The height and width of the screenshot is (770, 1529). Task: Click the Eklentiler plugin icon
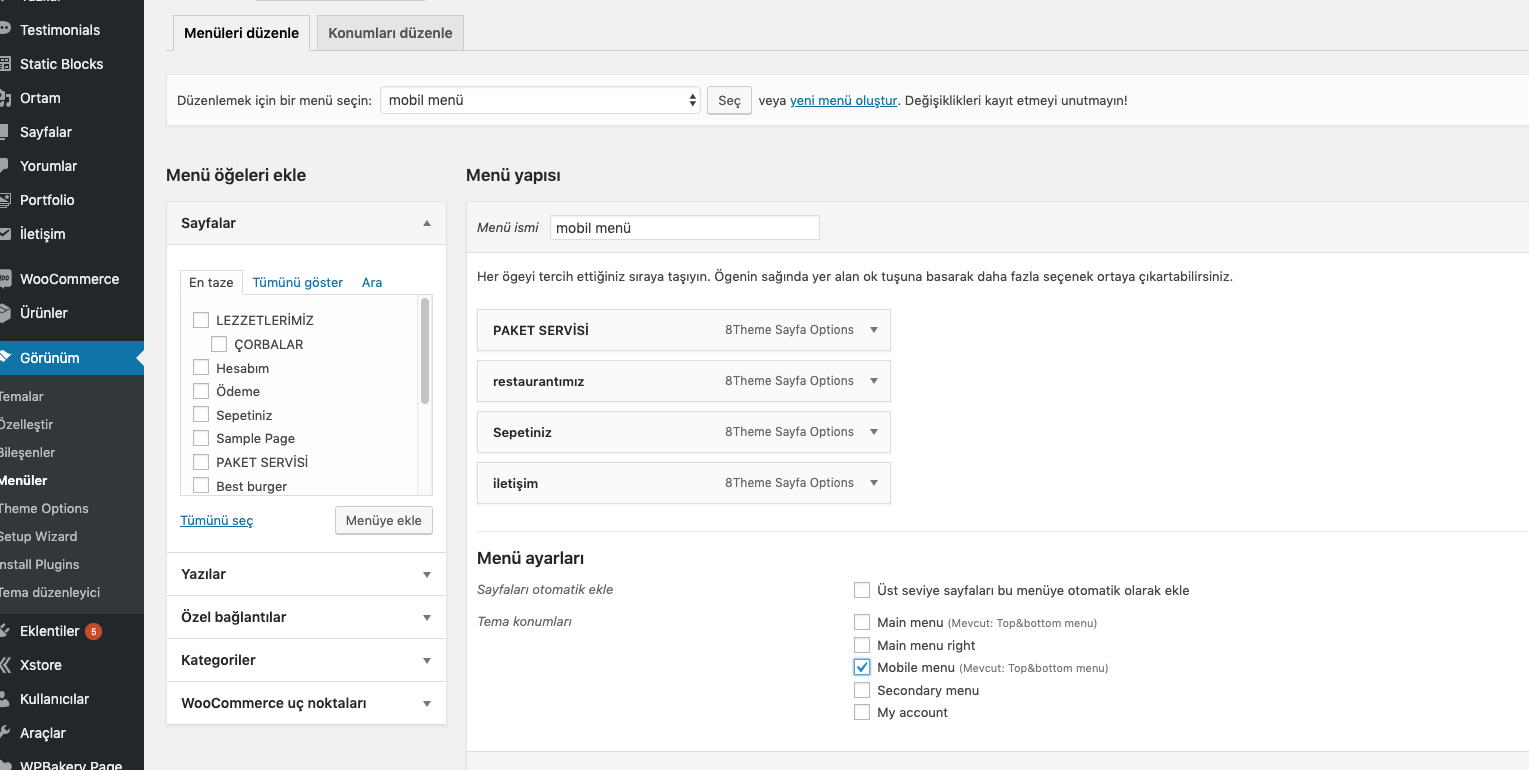pos(5,631)
